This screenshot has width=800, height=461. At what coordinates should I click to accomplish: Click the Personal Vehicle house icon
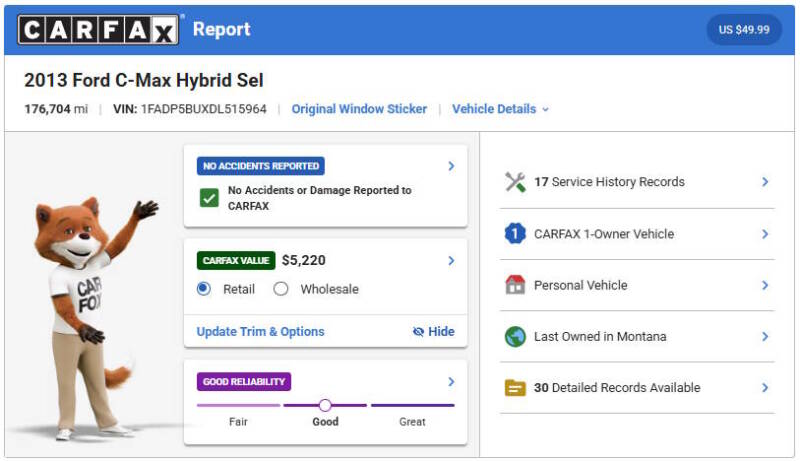(515, 285)
